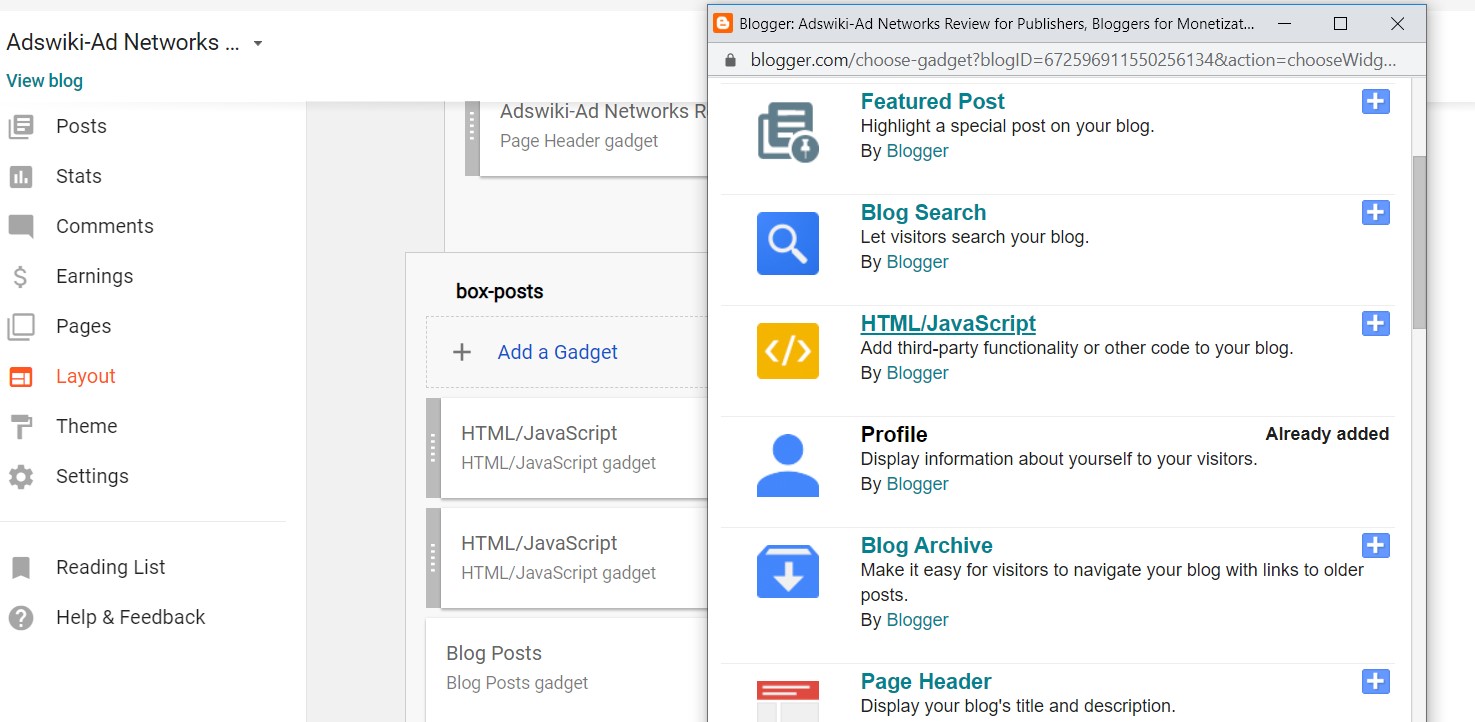The width and height of the screenshot is (1475, 722).
Task: Click the Posts sidebar icon
Action: pyautogui.click(x=21, y=126)
